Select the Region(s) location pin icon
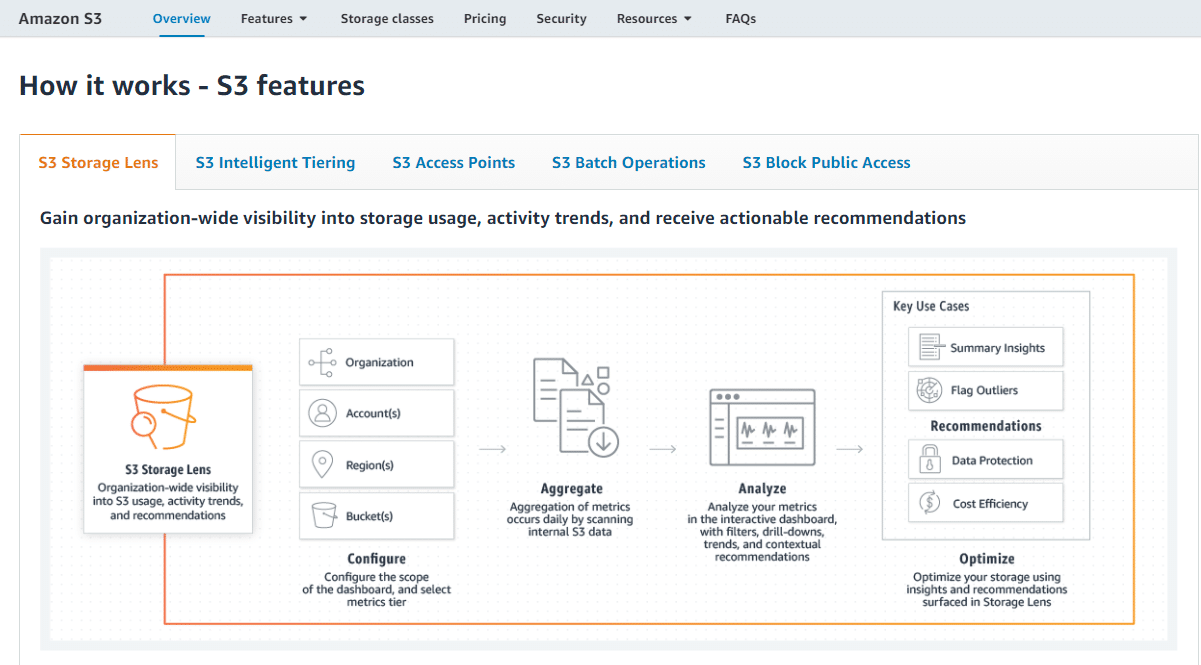Image resolution: width=1201 pixels, height=665 pixels. [x=320, y=463]
